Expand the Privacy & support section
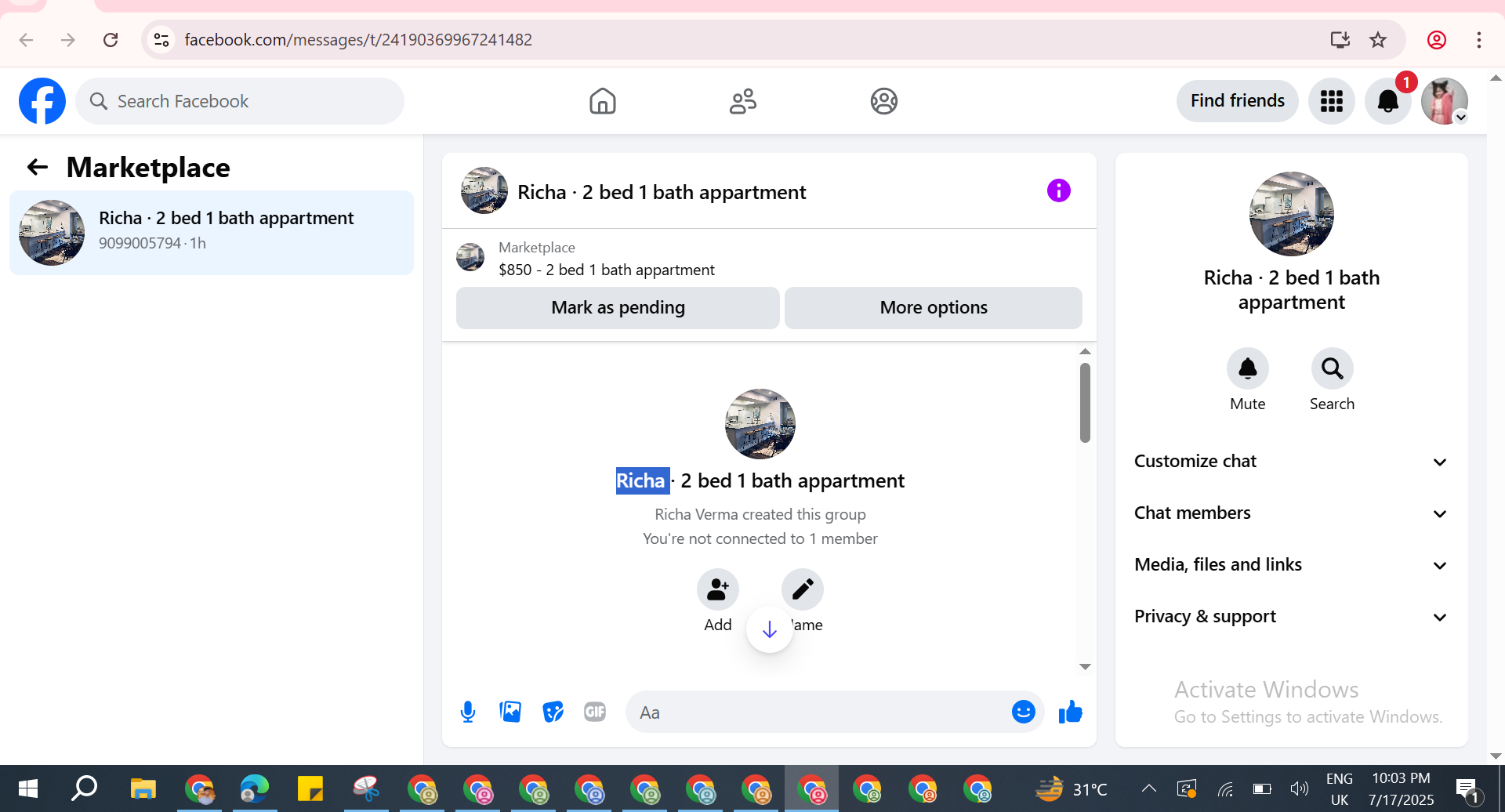Image resolution: width=1505 pixels, height=812 pixels. [1291, 617]
